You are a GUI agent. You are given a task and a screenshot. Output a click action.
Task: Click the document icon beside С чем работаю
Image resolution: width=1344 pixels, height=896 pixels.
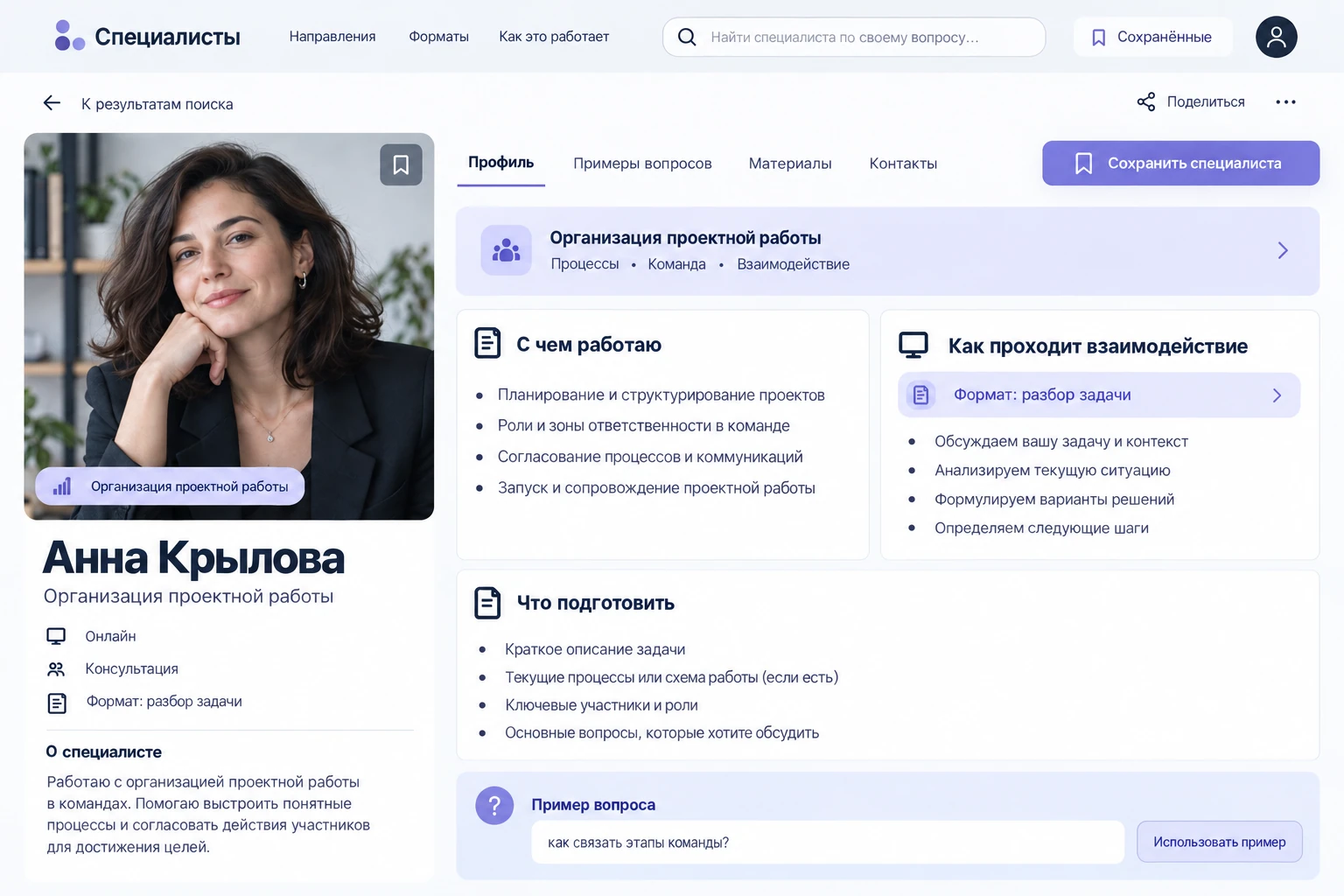point(487,343)
